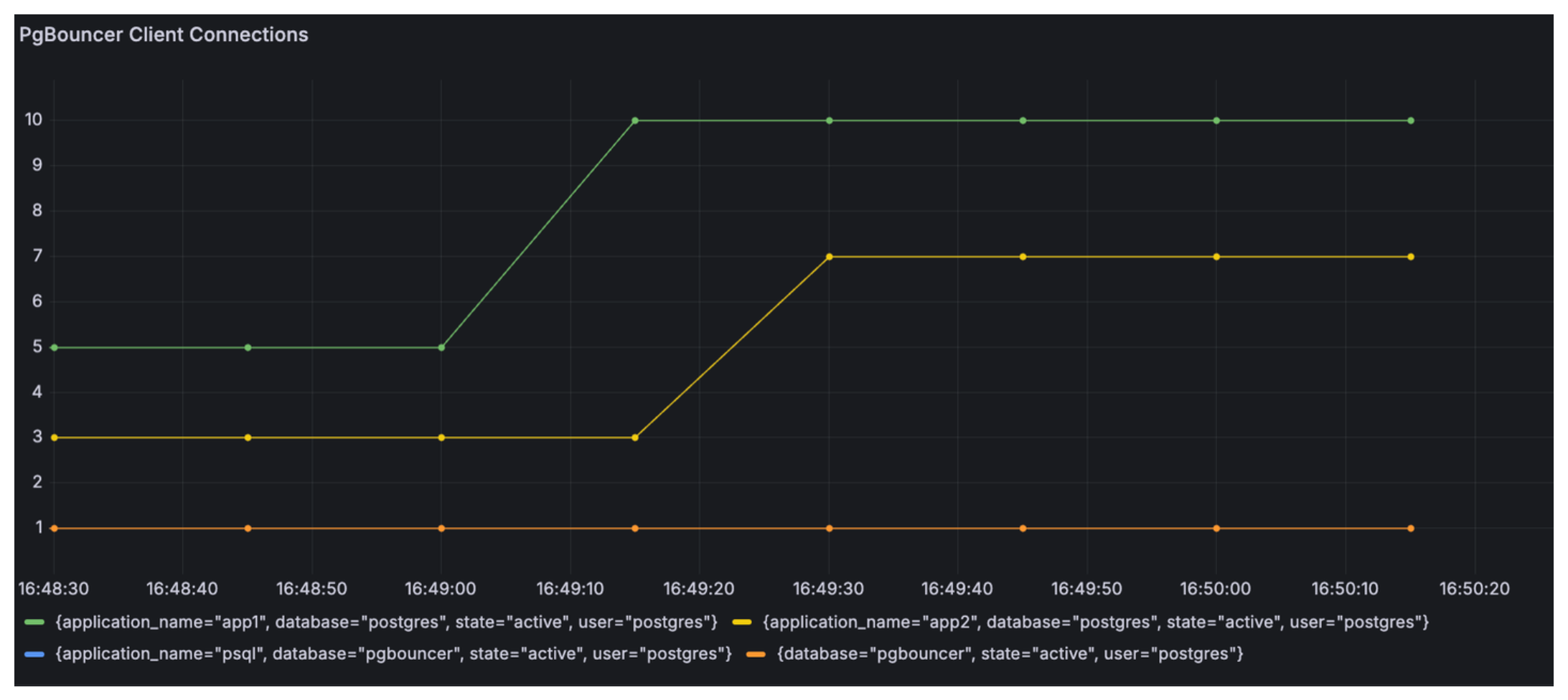Toggle visibility of app2 series legend label
Image resolution: width=1568 pixels, height=700 pixels.
pyautogui.click(x=1095, y=622)
